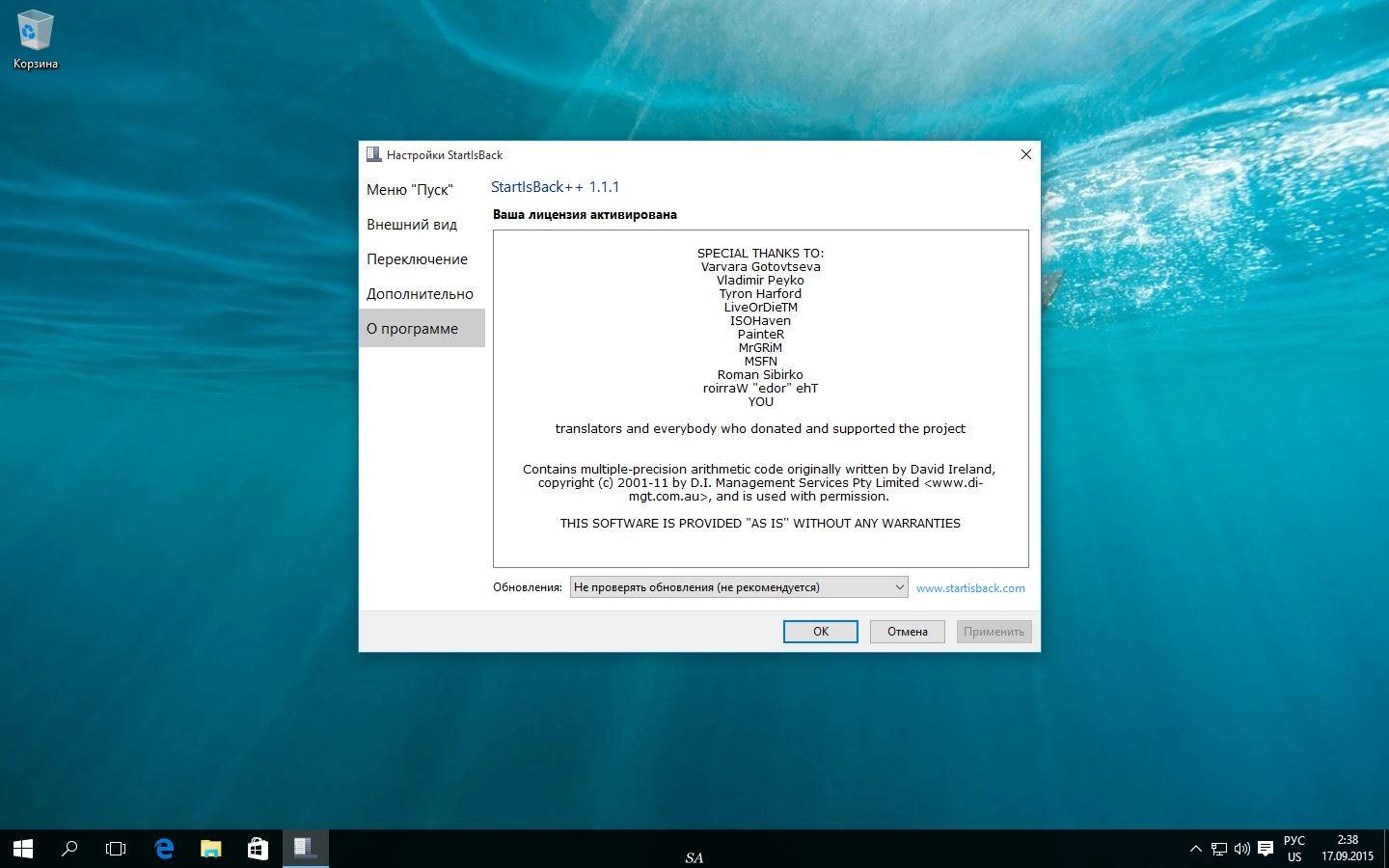Confirm with the OK button

[x=821, y=632]
